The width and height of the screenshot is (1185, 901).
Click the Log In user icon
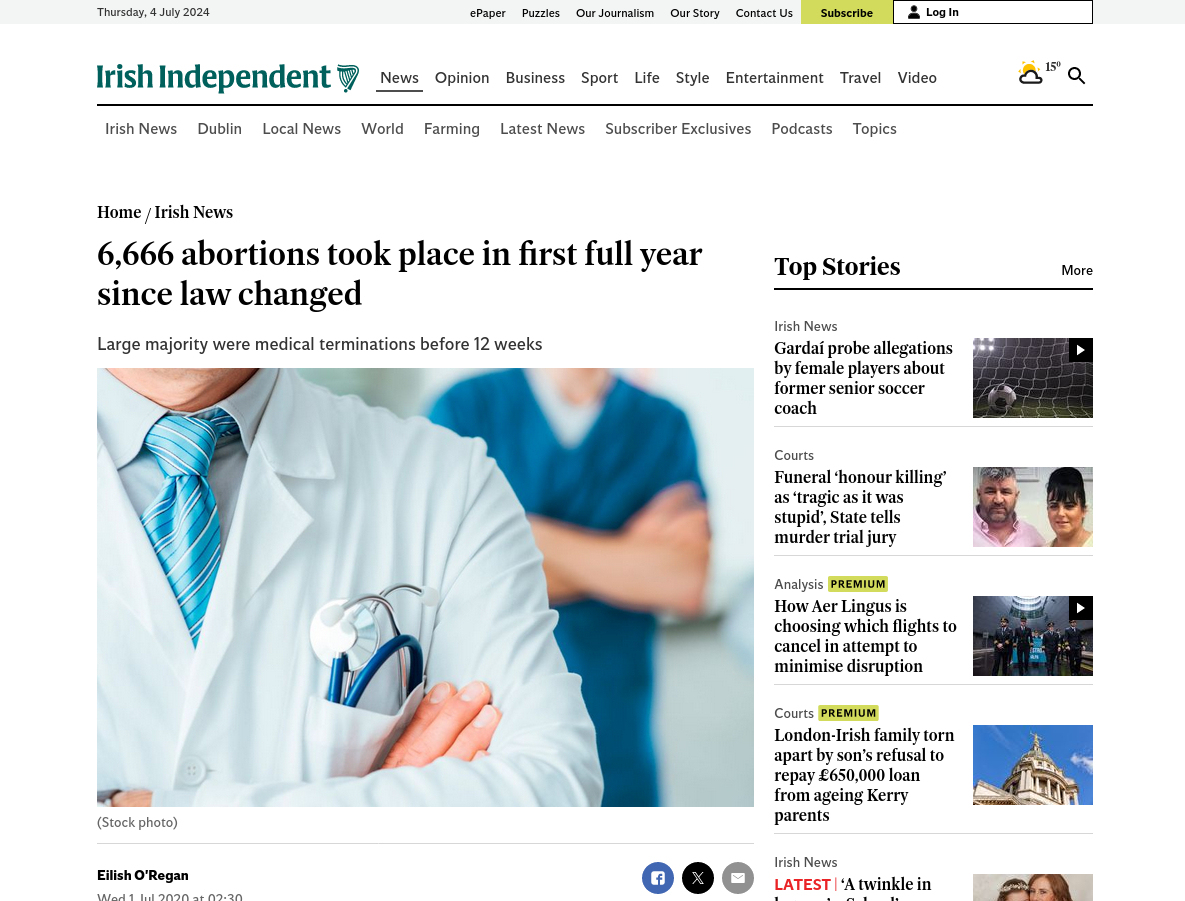pos(914,12)
